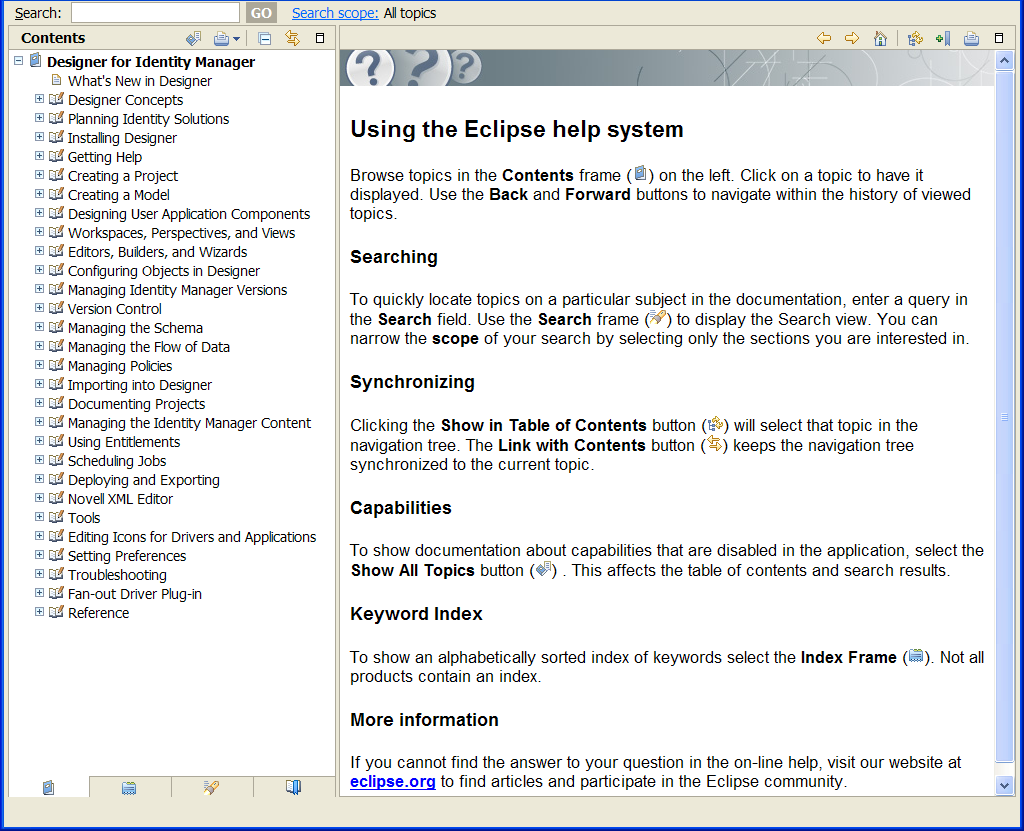Collapse all topics in Contents toolbar

pyautogui.click(x=264, y=39)
